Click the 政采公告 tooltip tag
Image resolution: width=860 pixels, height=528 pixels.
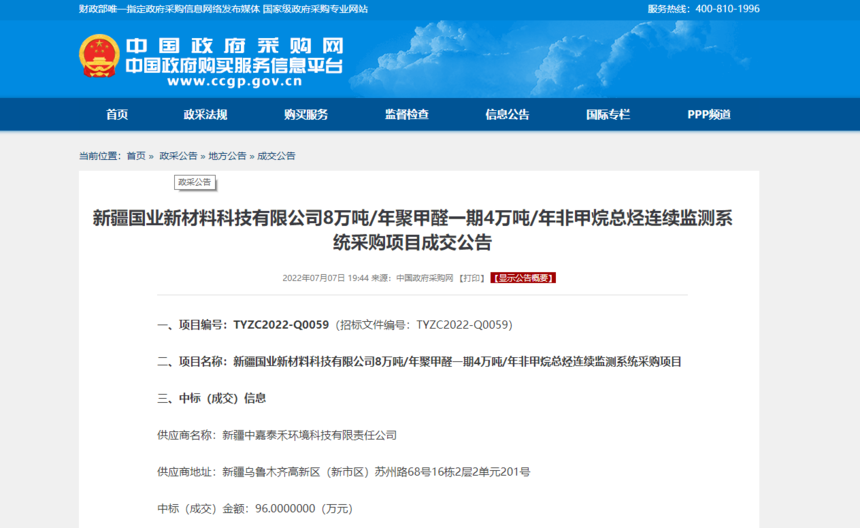195,182
